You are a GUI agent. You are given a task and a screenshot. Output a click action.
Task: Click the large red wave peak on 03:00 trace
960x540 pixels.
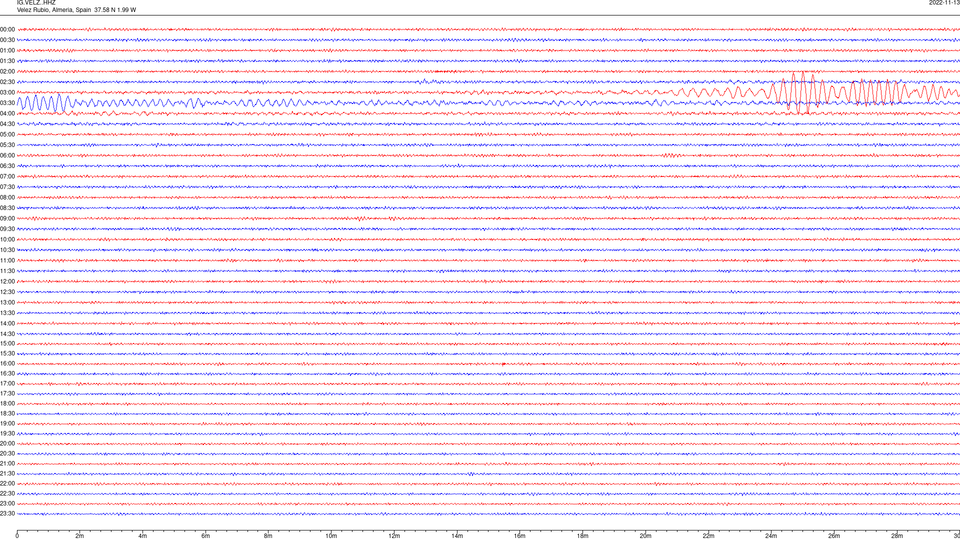coord(802,92)
